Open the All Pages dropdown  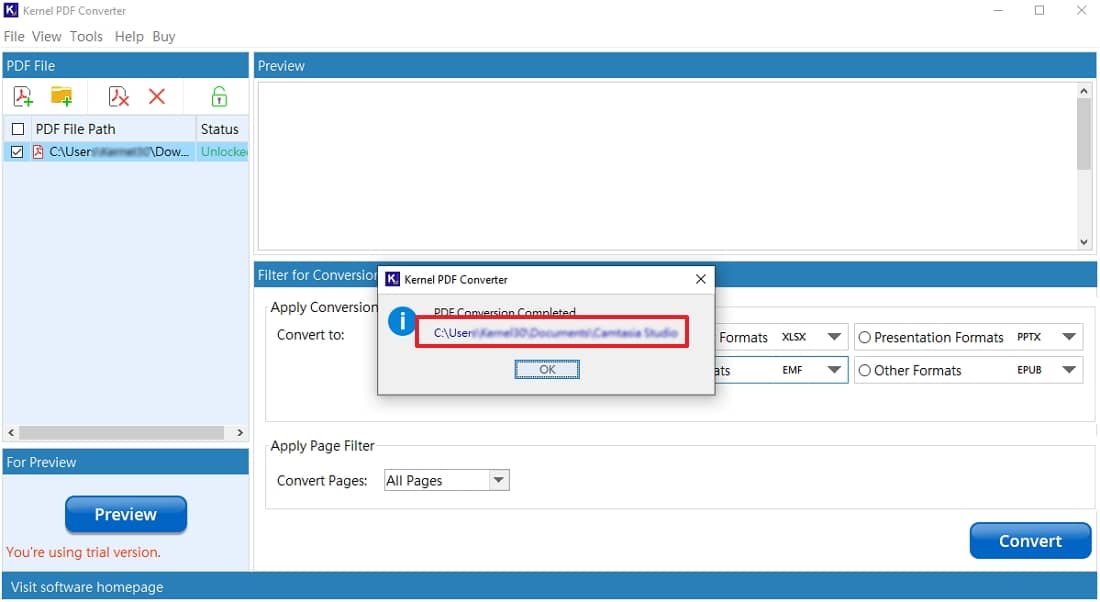click(x=499, y=481)
